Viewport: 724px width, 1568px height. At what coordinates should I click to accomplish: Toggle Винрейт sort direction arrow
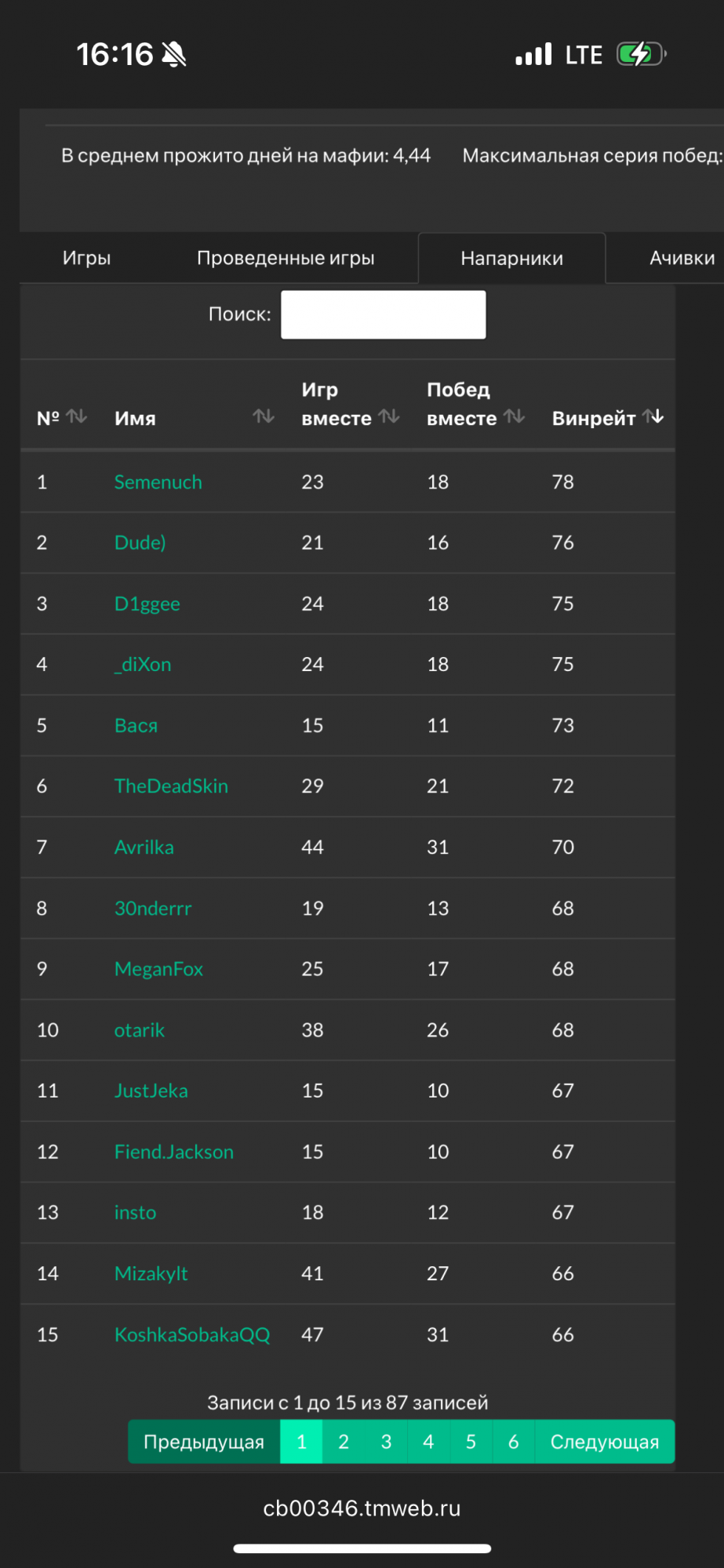pos(653,416)
